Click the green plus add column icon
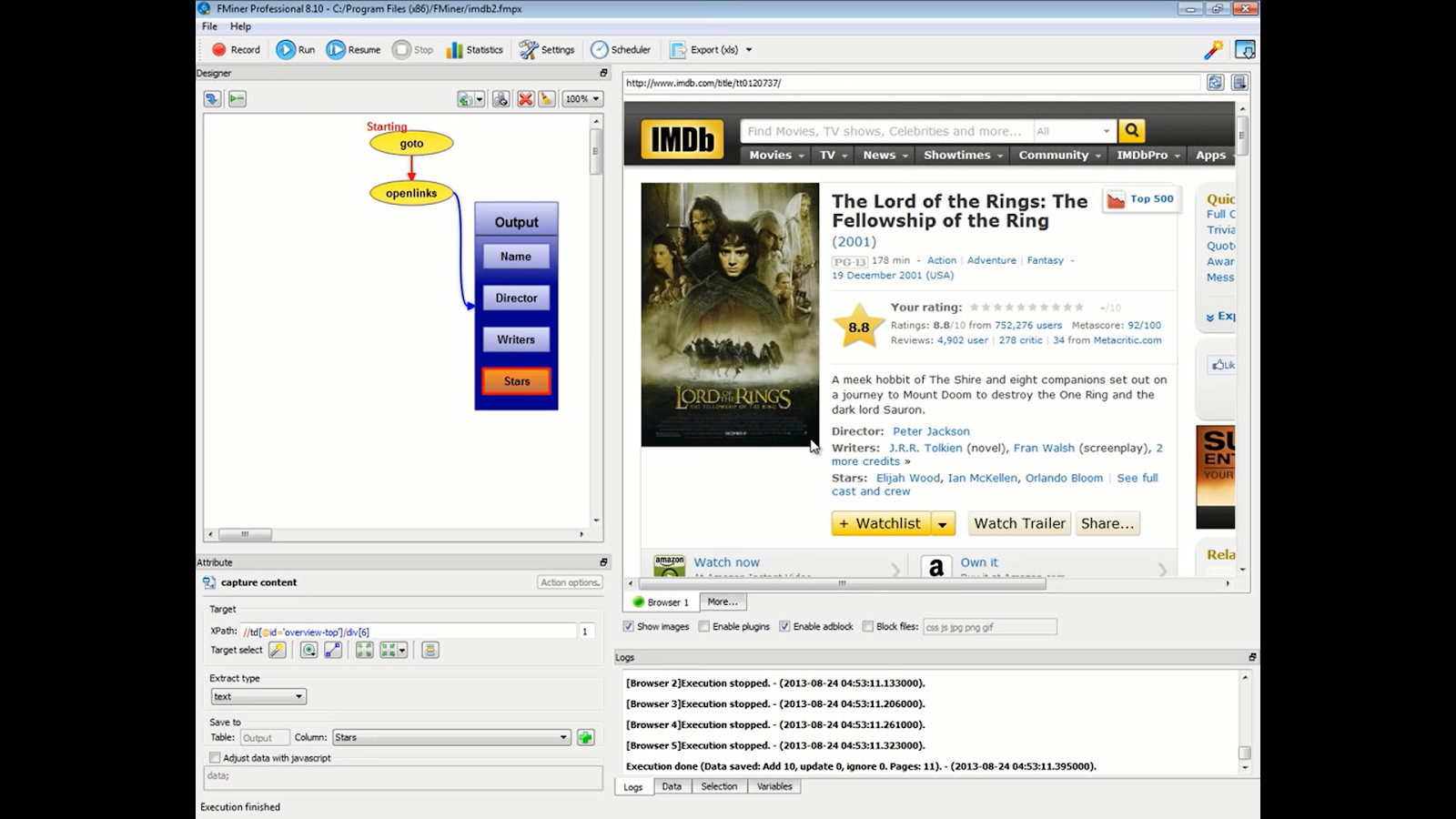Image resolution: width=1456 pixels, height=819 pixels. pyautogui.click(x=585, y=737)
